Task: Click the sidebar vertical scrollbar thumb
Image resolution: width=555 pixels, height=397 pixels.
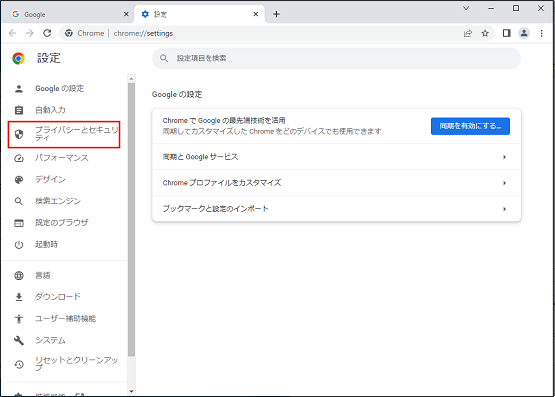Action: tap(131, 219)
